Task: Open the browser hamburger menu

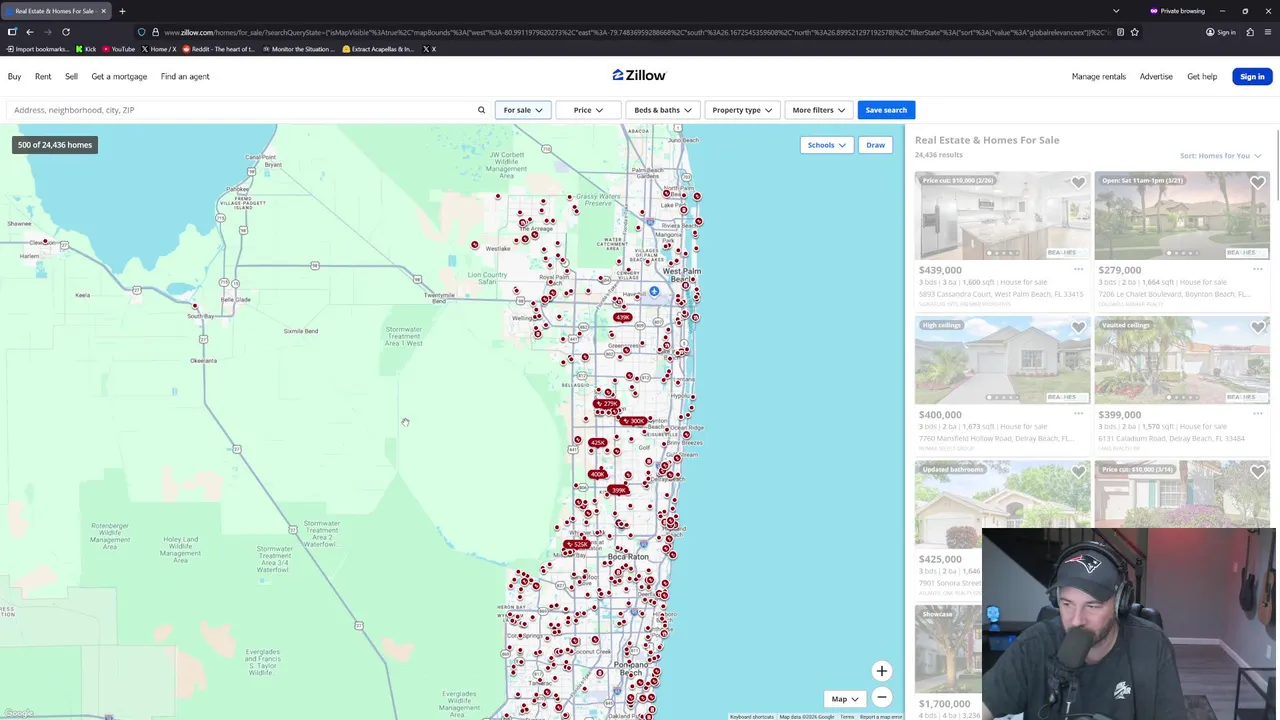Action: (x=1267, y=32)
